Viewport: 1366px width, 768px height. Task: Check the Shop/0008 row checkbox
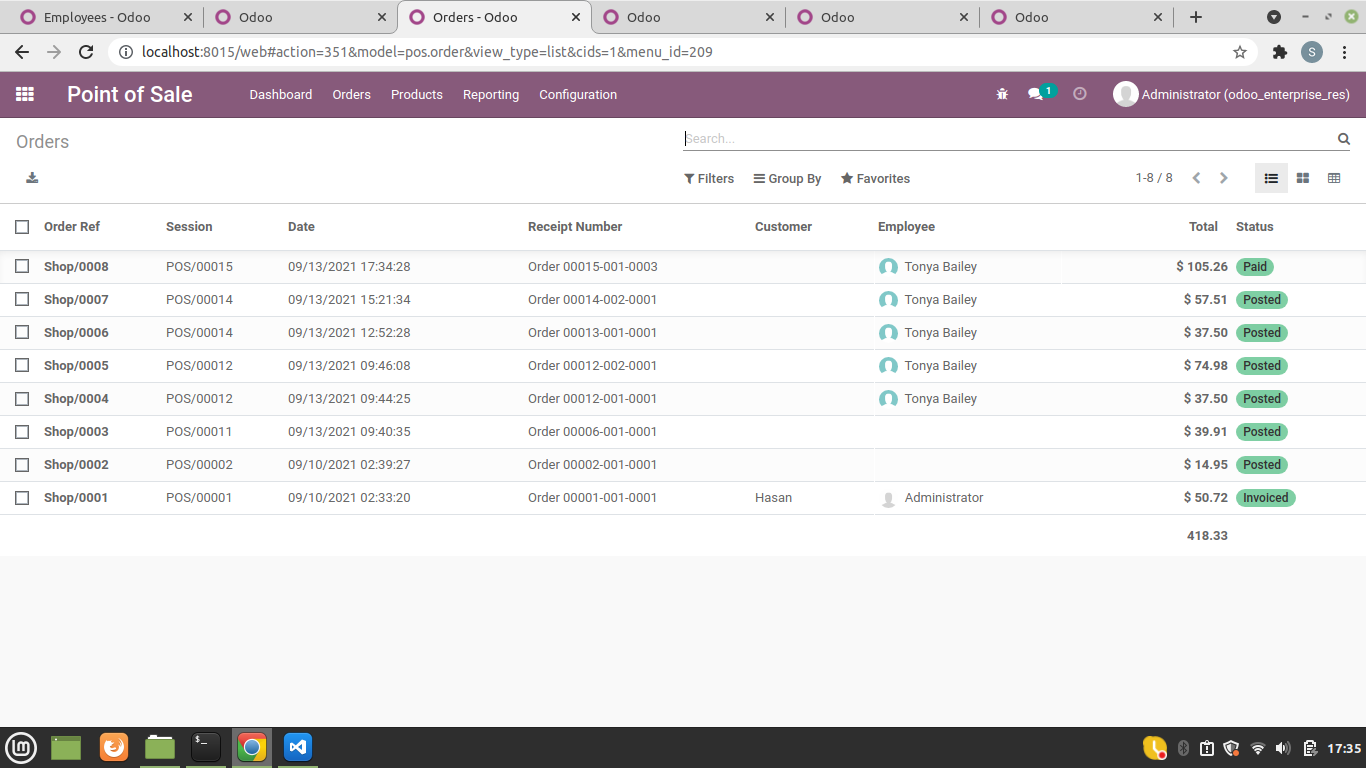click(22, 266)
